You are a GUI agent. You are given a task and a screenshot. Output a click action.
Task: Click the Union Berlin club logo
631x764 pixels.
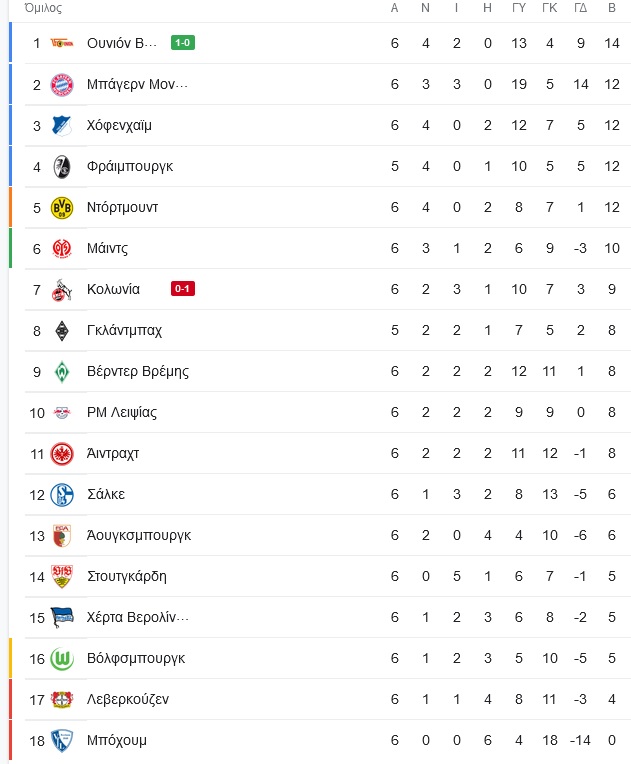pos(62,43)
